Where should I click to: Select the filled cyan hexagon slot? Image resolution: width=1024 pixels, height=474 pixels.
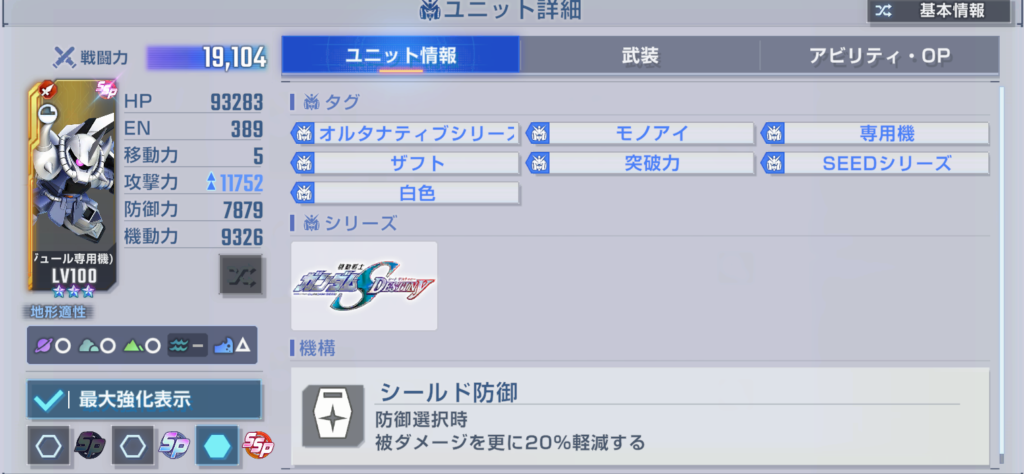(x=217, y=446)
